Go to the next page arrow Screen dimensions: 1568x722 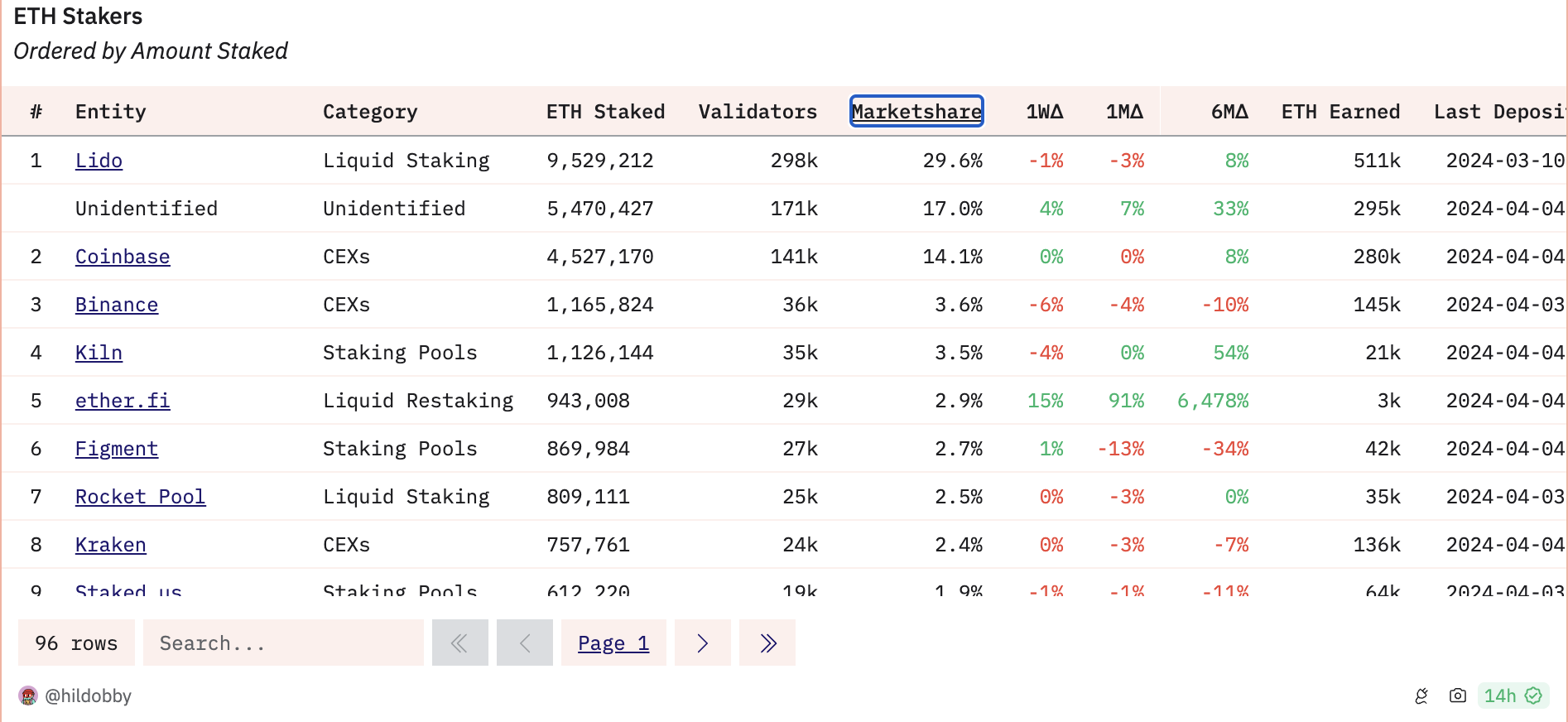click(x=702, y=643)
